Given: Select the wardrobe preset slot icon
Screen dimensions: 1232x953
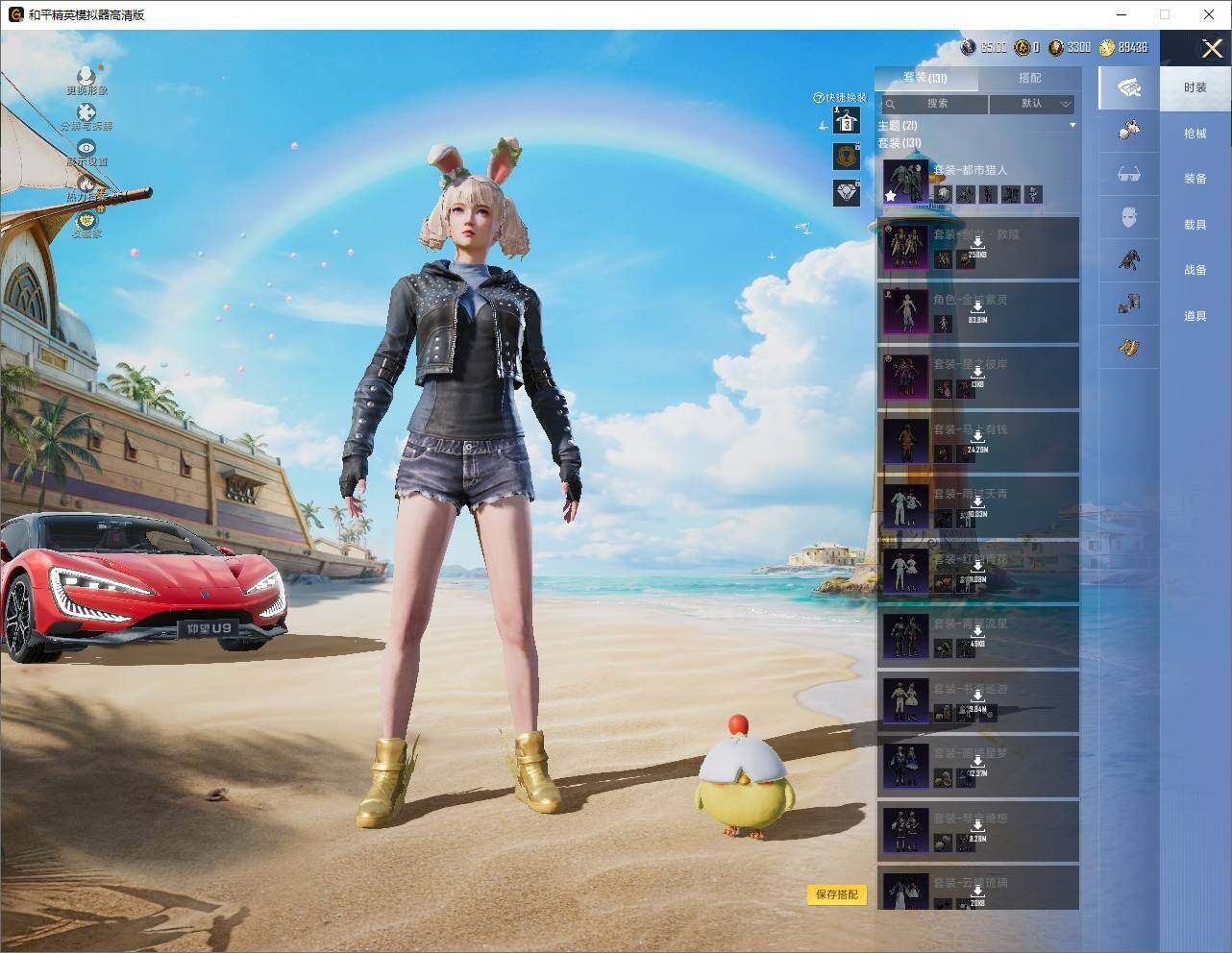Looking at the screenshot, I should [x=846, y=122].
